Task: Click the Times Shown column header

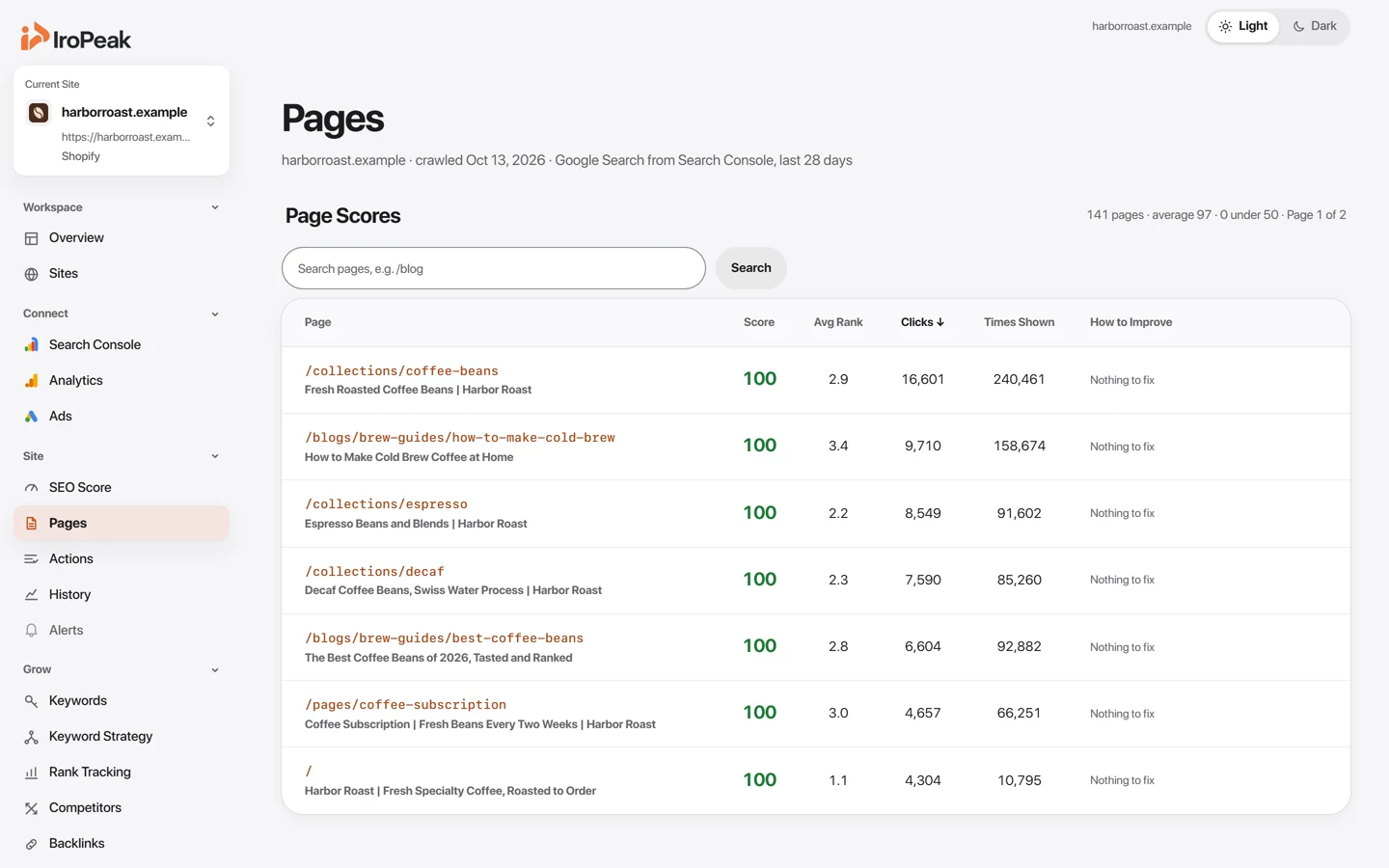Action: 1019,322
